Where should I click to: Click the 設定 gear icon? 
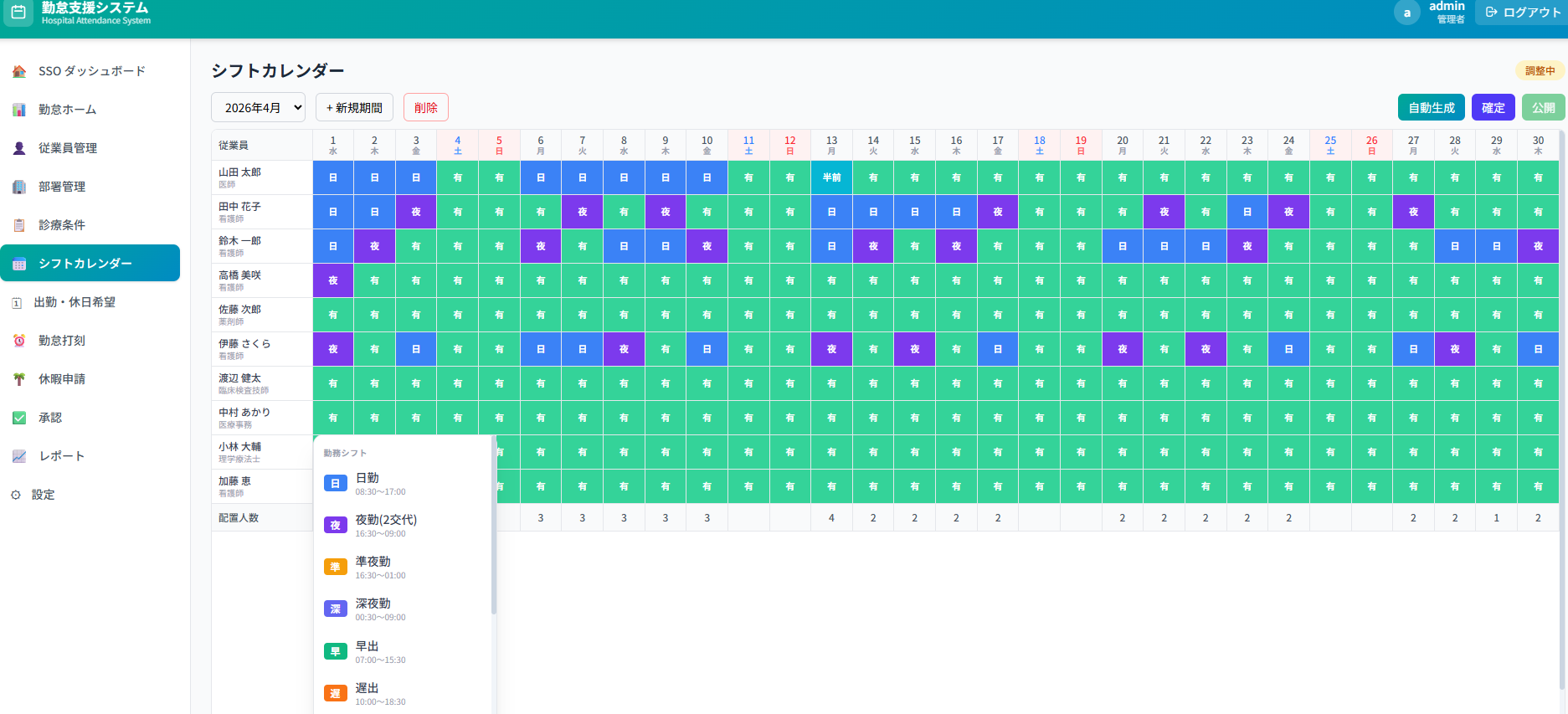(16, 495)
